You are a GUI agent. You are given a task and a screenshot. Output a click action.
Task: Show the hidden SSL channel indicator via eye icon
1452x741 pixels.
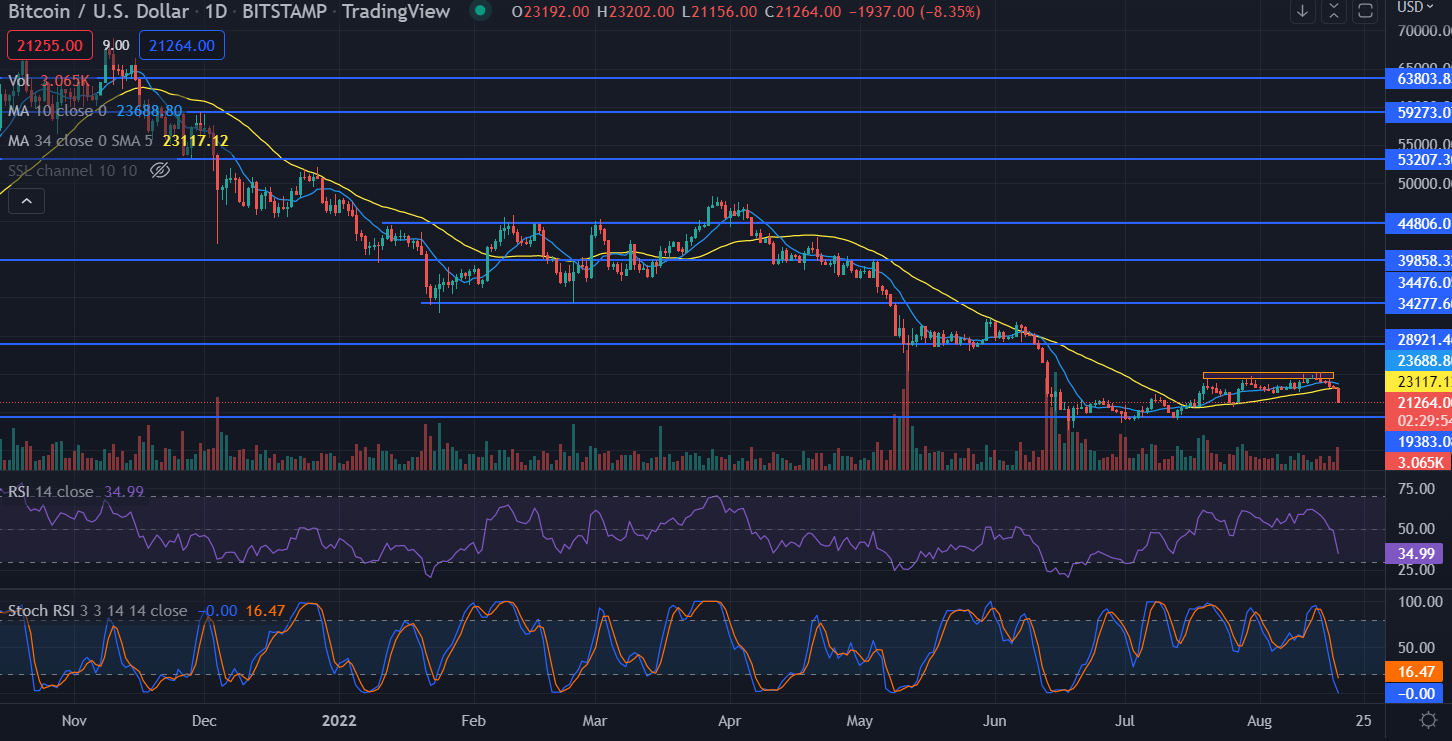click(x=159, y=171)
